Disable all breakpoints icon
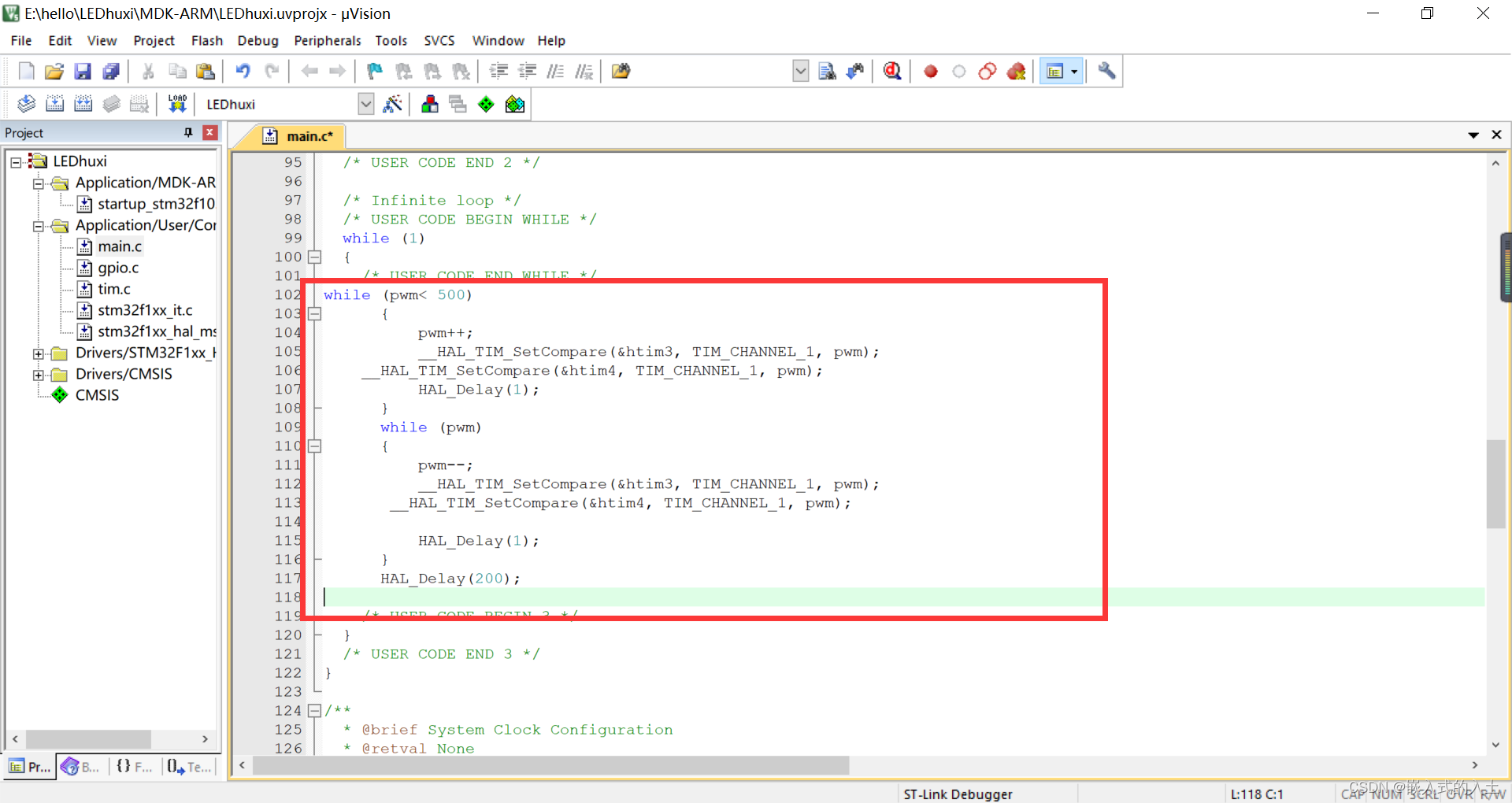This screenshot has height=803, width=1512. [x=988, y=72]
